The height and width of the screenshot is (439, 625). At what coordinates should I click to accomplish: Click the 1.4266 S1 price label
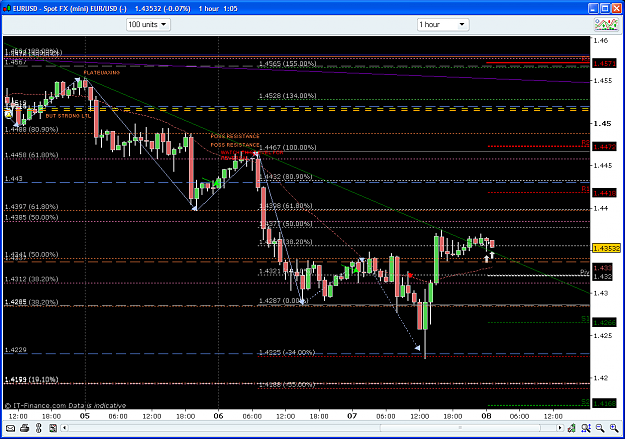point(605,323)
